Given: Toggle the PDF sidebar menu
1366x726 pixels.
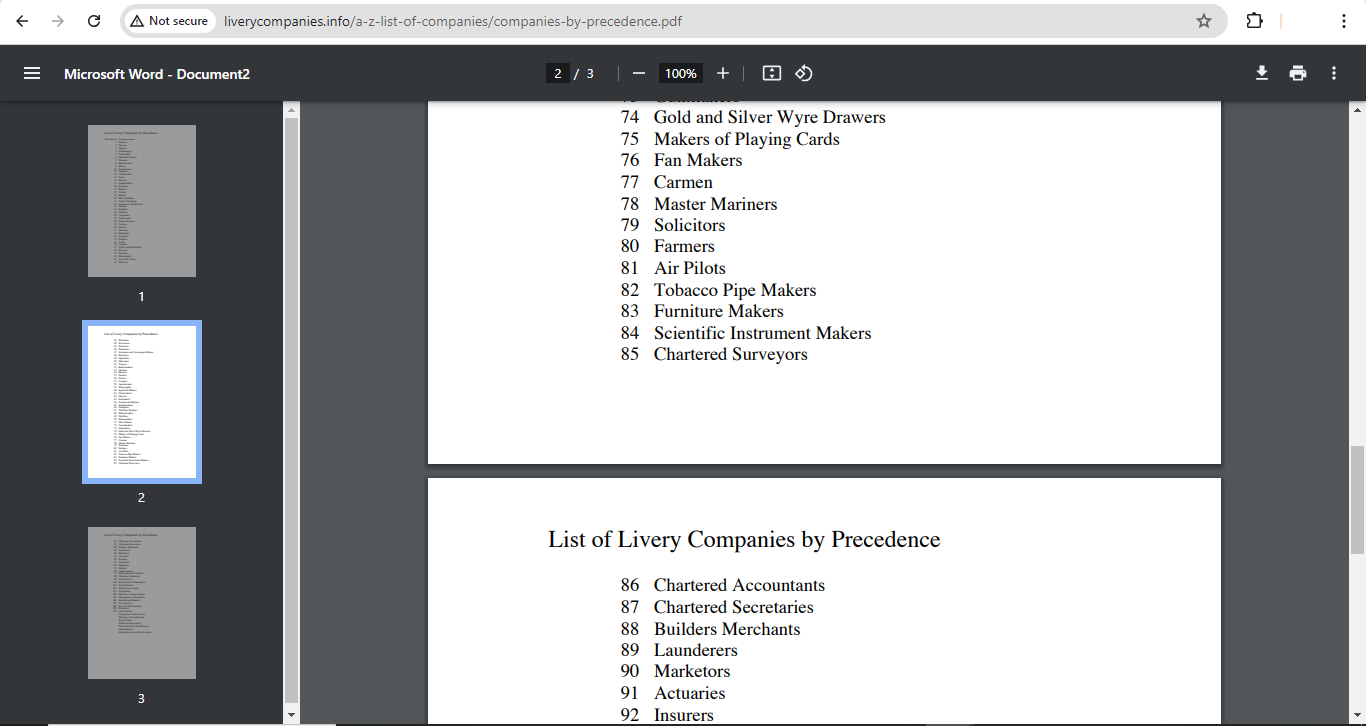Looking at the screenshot, I should (32, 73).
